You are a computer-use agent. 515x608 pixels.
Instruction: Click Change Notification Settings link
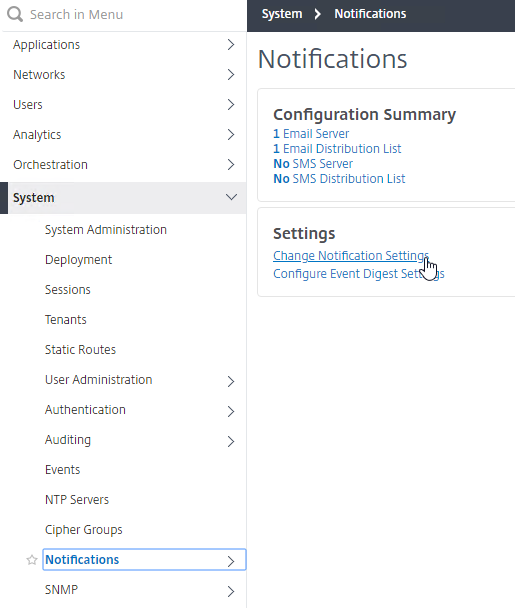pos(351,256)
